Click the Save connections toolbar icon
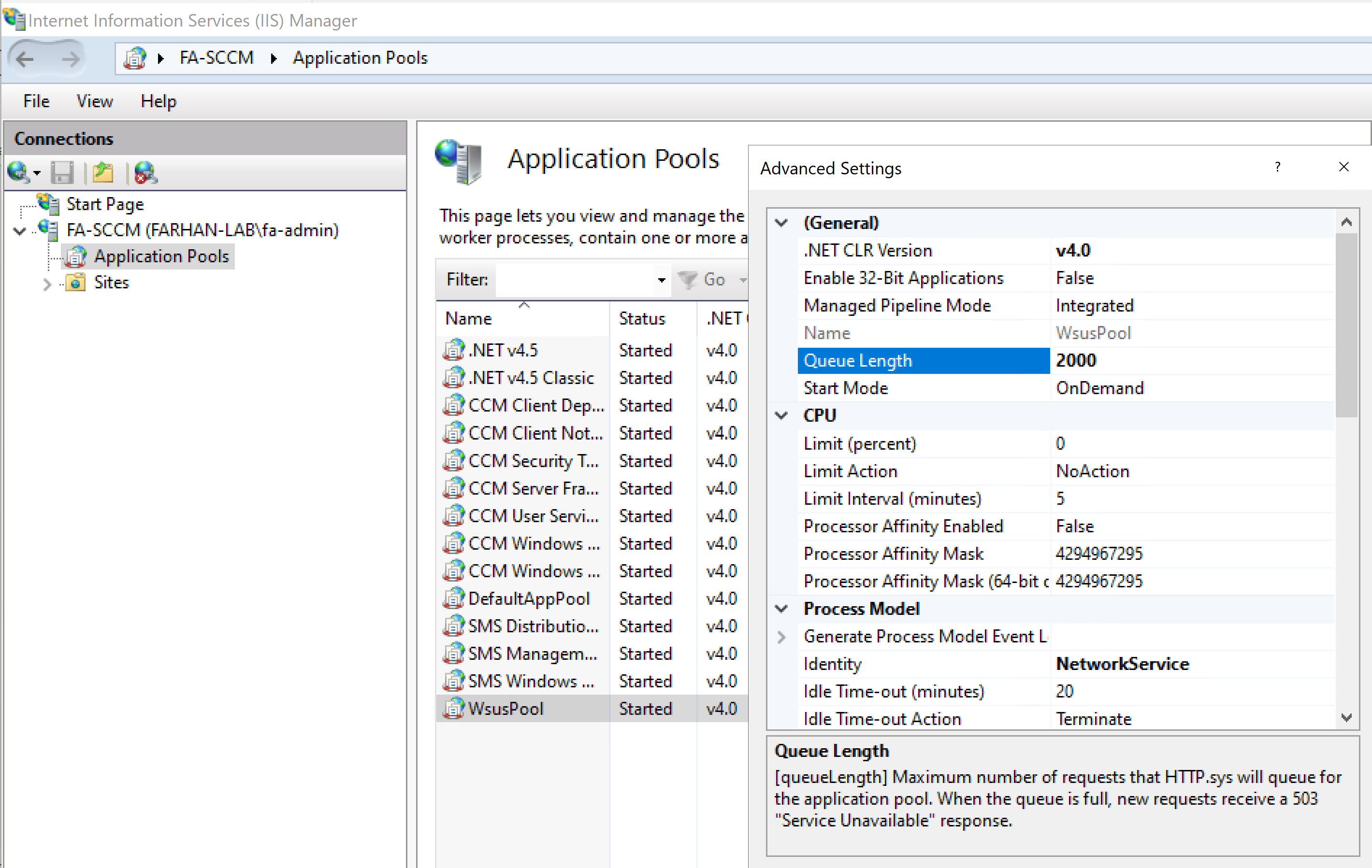1372x868 pixels. click(62, 172)
